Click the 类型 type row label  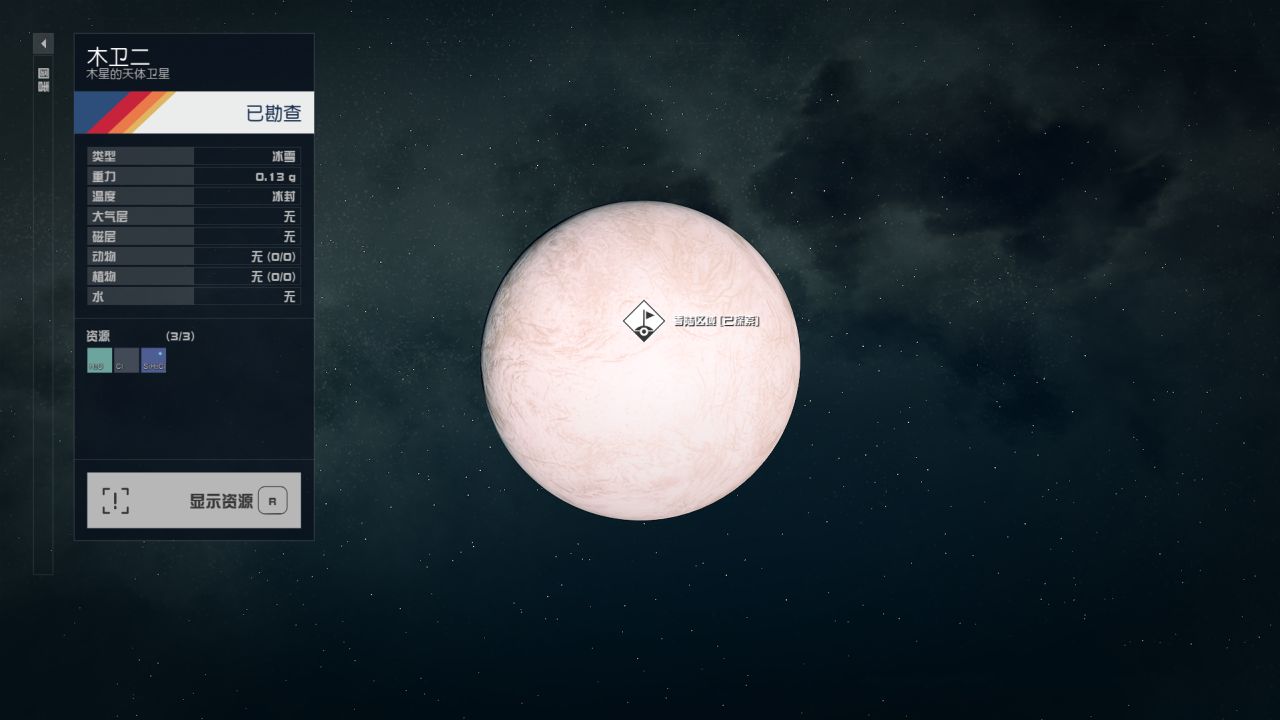(x=103, y=156)
